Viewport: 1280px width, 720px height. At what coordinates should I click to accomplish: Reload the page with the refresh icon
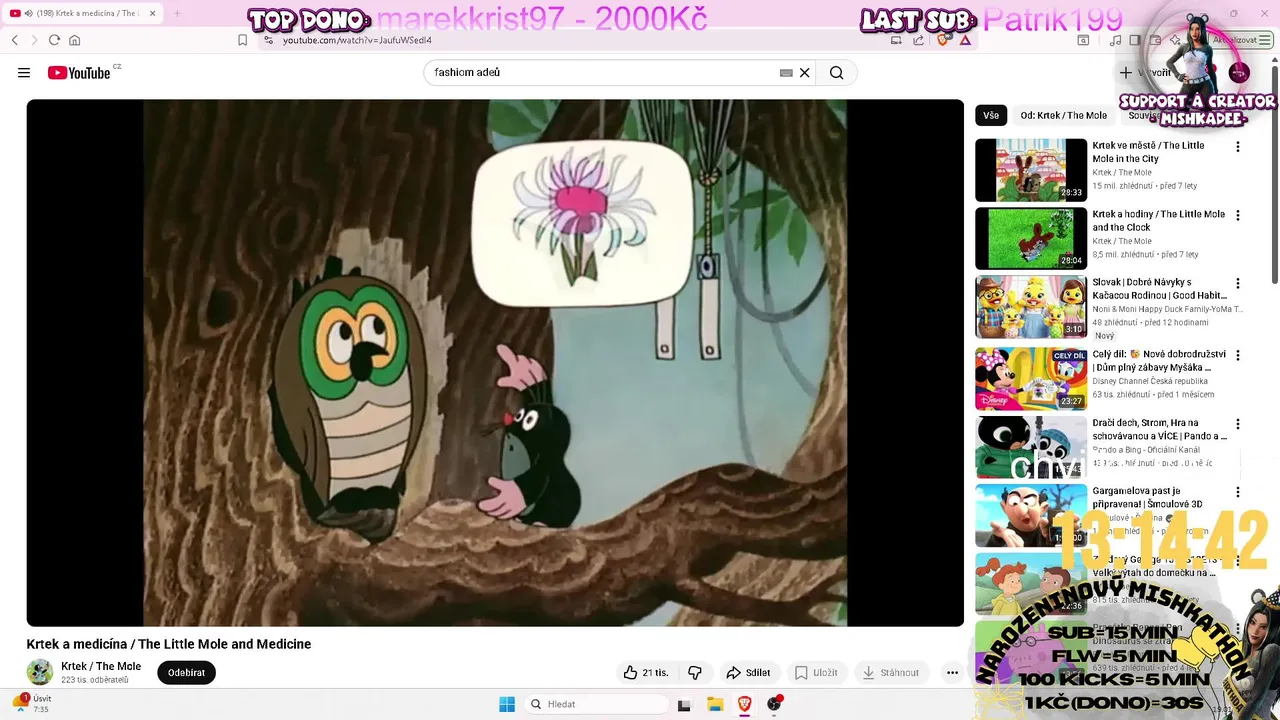54,40
